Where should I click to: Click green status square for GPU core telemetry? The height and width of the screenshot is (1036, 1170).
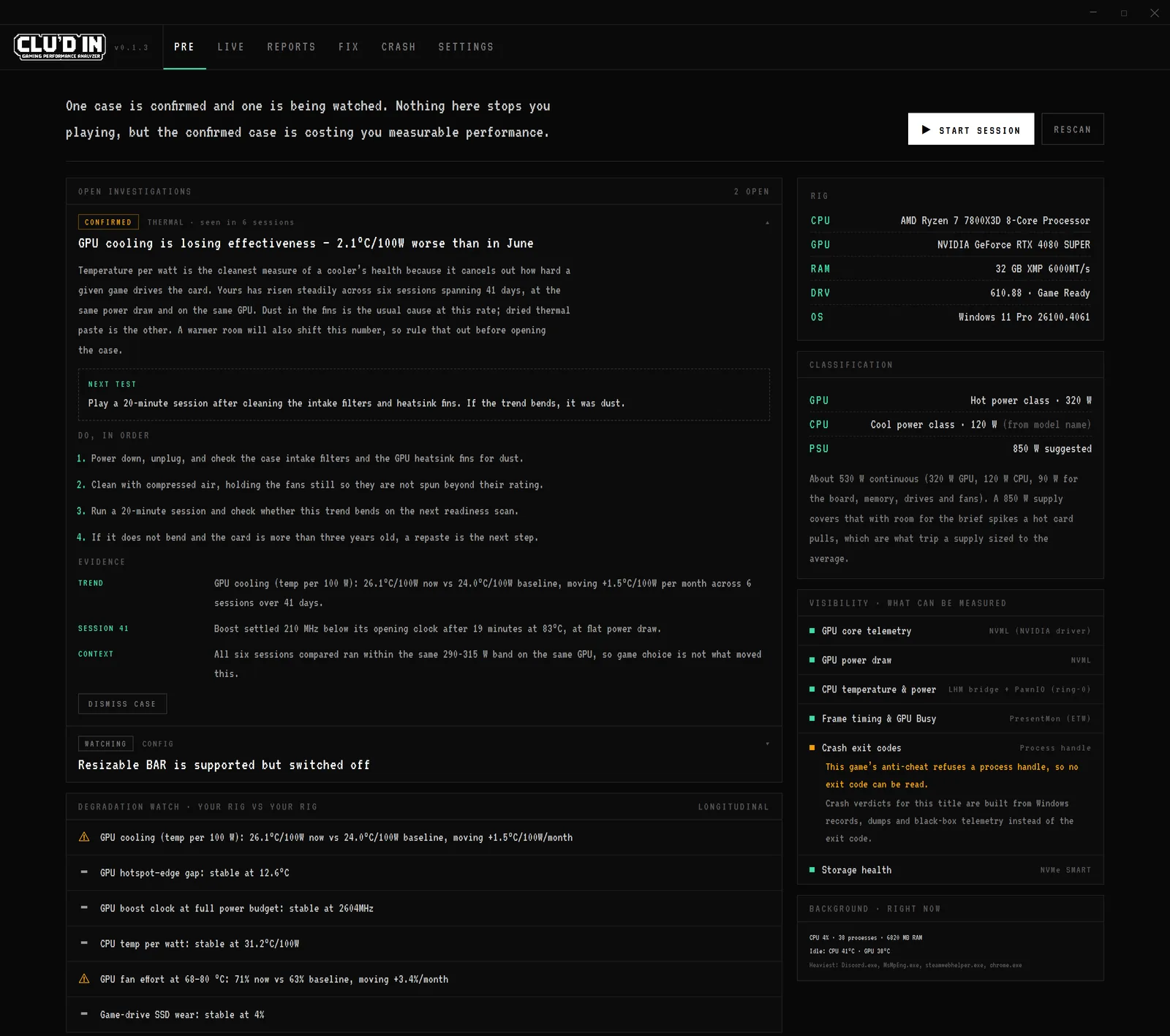pyautogui.click(x=812, y=631)
